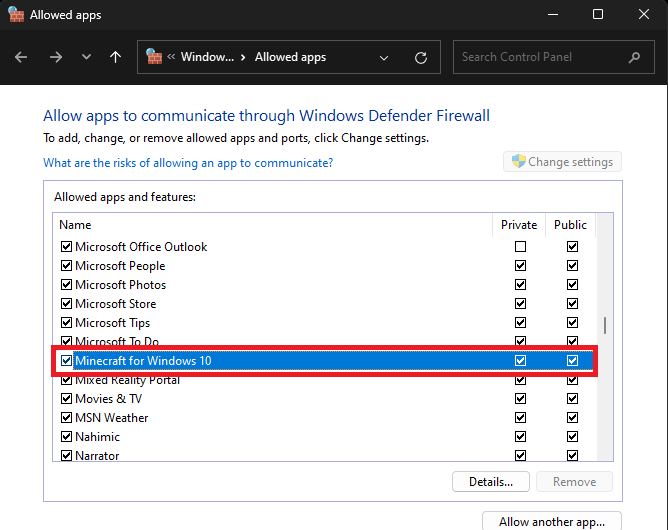Click the firewall icon in address bar

click(155, 57)
